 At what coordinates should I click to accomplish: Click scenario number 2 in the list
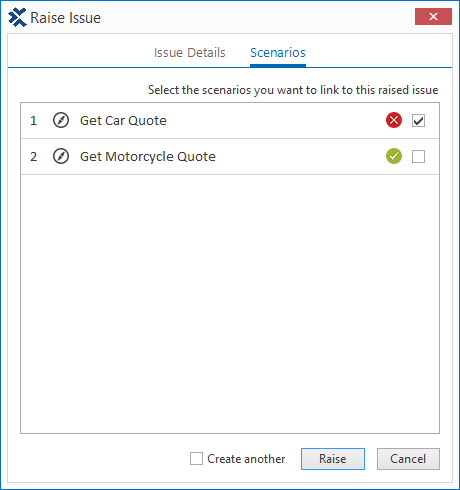tap(34, 157)
